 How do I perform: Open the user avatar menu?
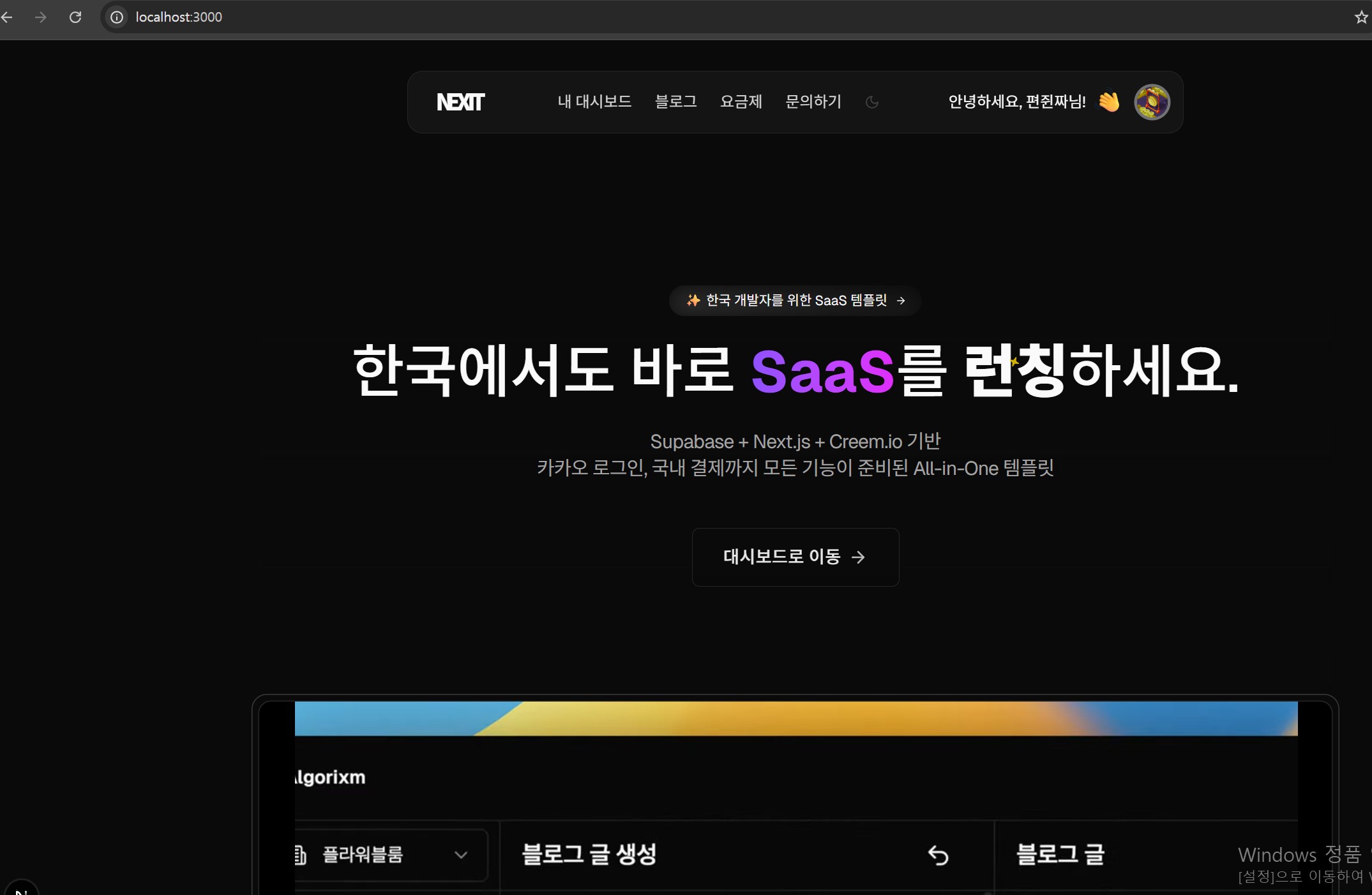coord(1152,102)
